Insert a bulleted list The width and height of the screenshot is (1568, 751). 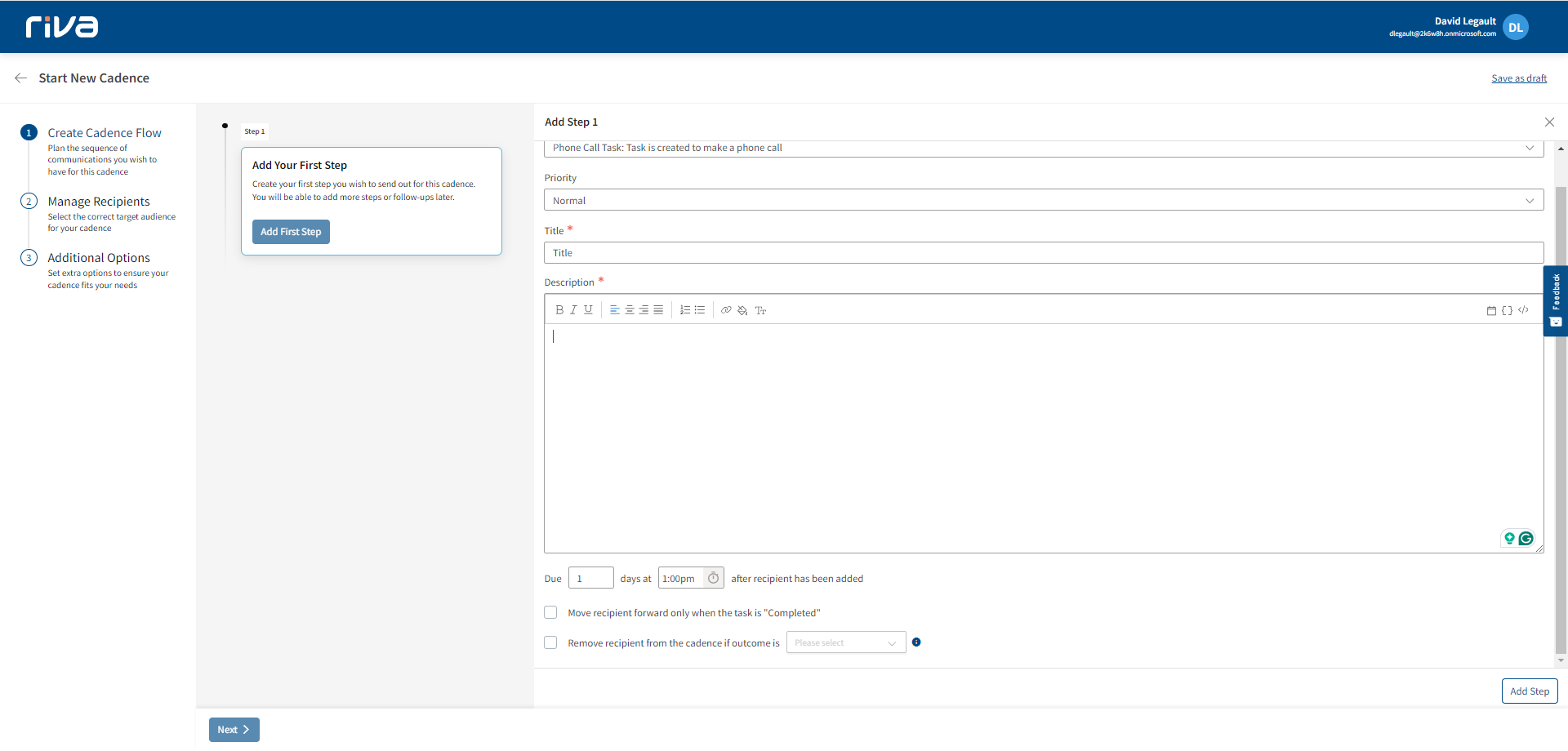pyautogui.click(x=700, y=310)
